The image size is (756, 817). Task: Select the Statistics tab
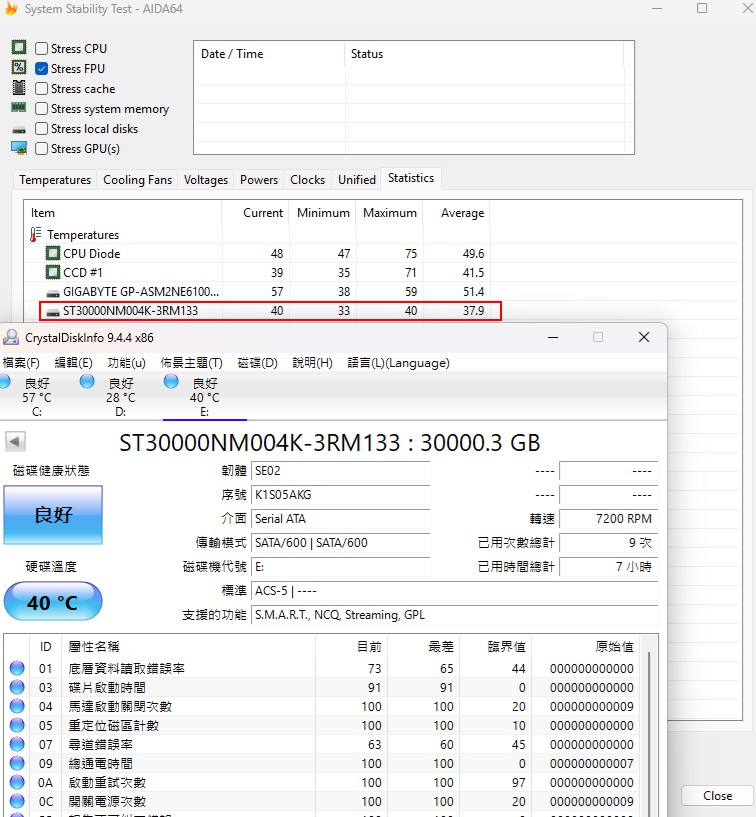click(x=411, y=178)
